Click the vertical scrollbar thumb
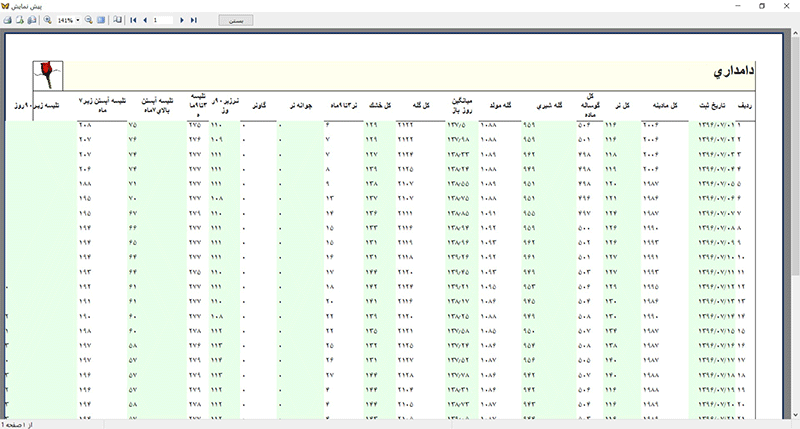Viewport: 800px width, 429px height. point(795,157)
